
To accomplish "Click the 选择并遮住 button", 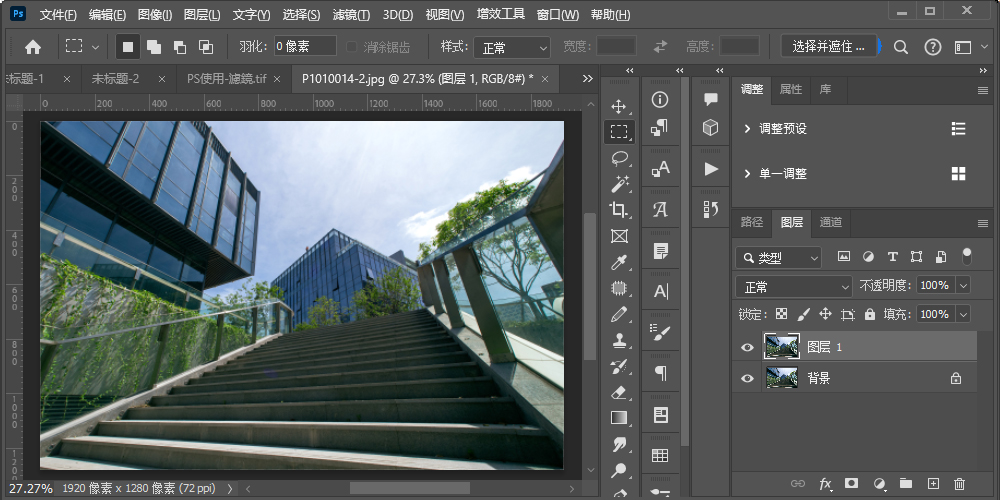I will pos(828,47).
